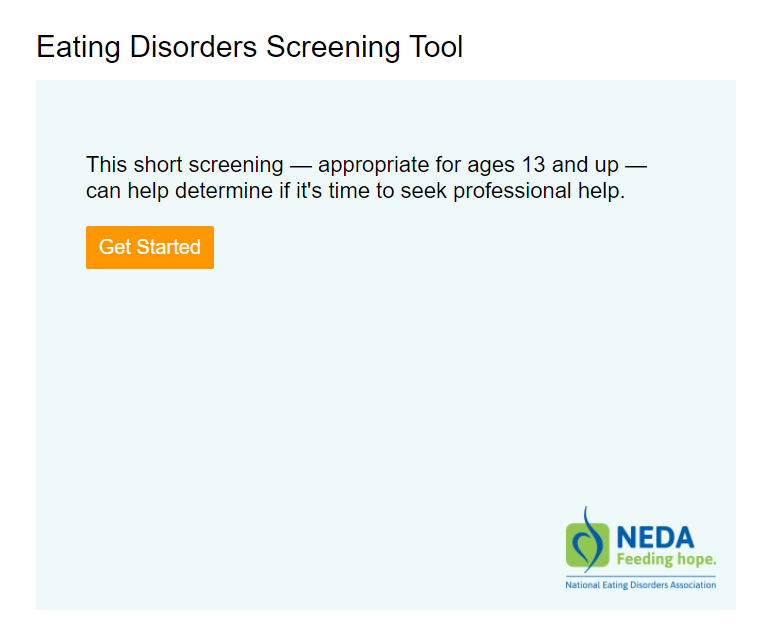The image size is (765, 632).
Task: Click the "This short screening" text
Action: 184,165
